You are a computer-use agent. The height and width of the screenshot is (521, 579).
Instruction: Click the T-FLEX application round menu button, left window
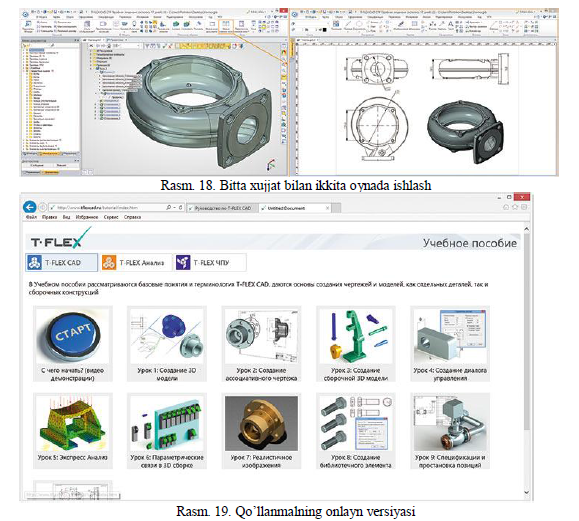pyautogui.click(x=25, y=14)
